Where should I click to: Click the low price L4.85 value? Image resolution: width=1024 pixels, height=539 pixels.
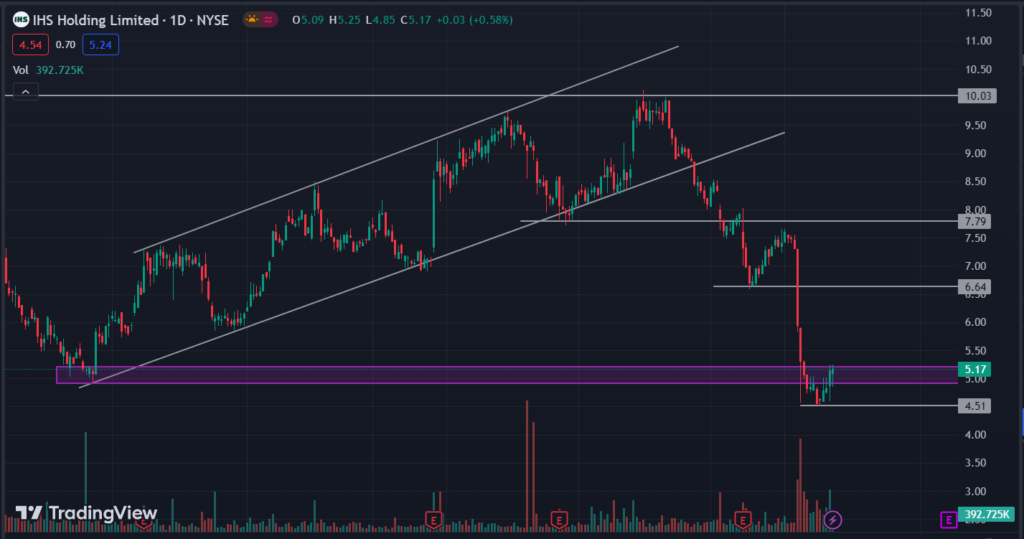tap(380, 20)
